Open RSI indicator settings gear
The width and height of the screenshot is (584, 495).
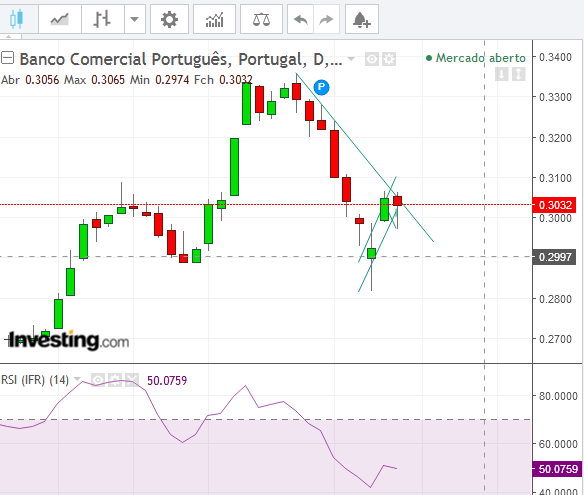[115, 380]
